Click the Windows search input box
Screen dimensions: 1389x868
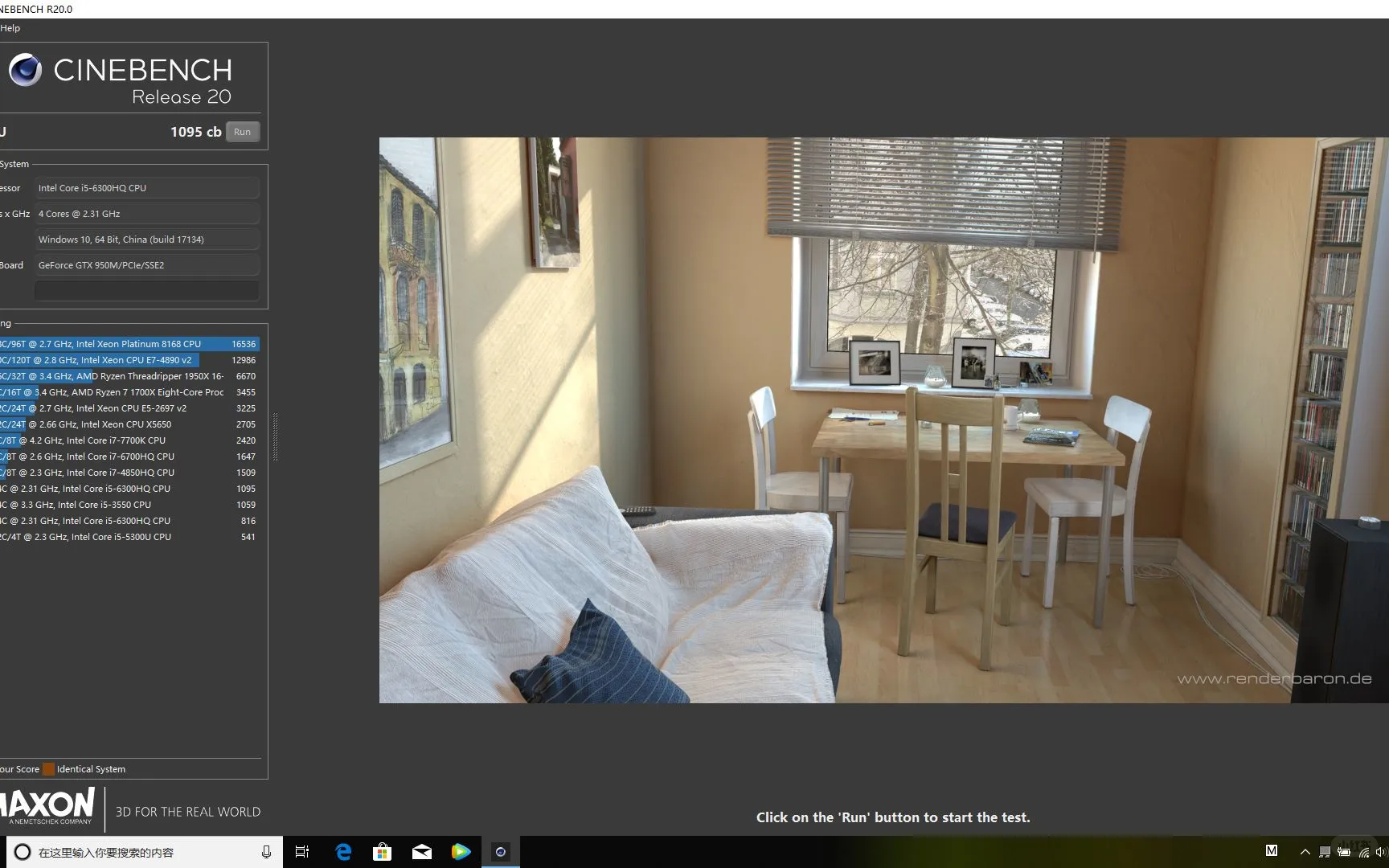coord(145,852)
